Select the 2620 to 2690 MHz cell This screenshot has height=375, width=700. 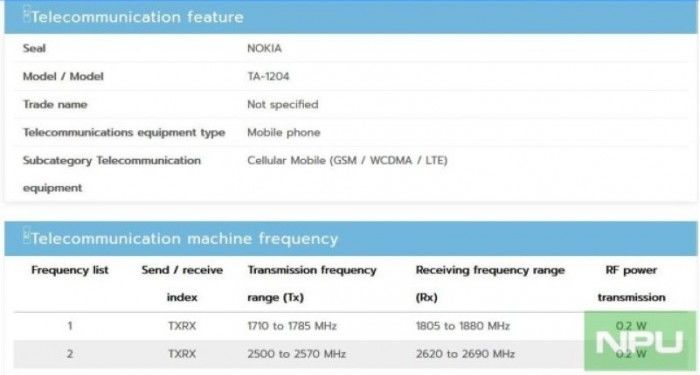(465, 354)
